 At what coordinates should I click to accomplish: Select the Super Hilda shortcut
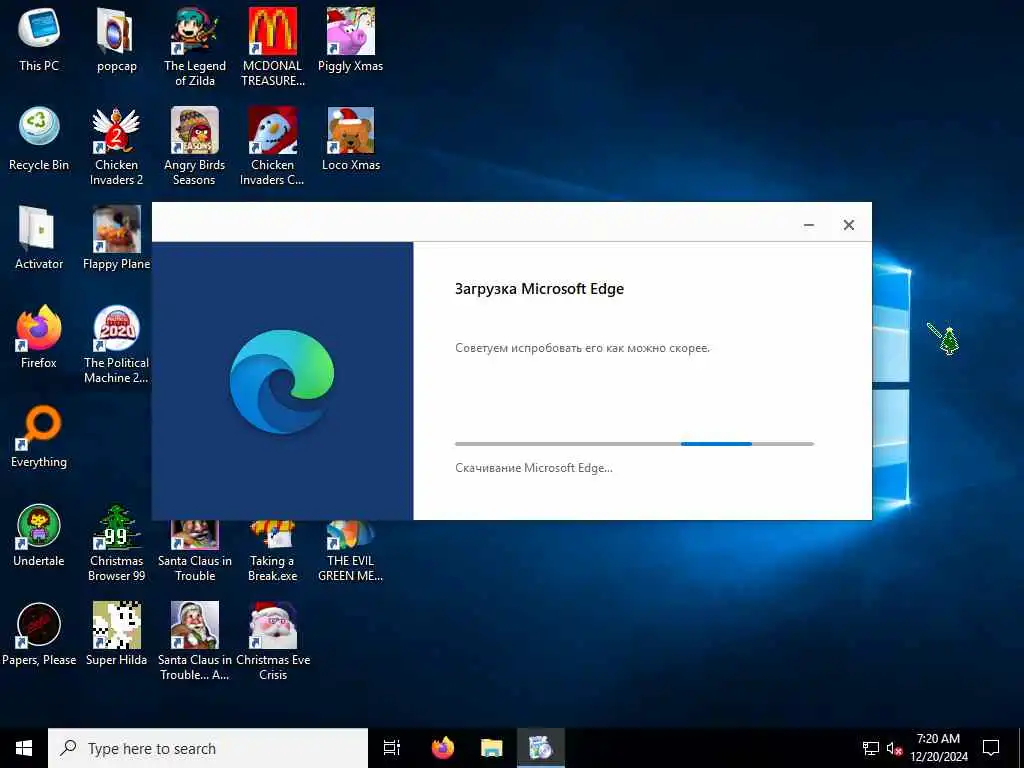(x=116, y=634)
